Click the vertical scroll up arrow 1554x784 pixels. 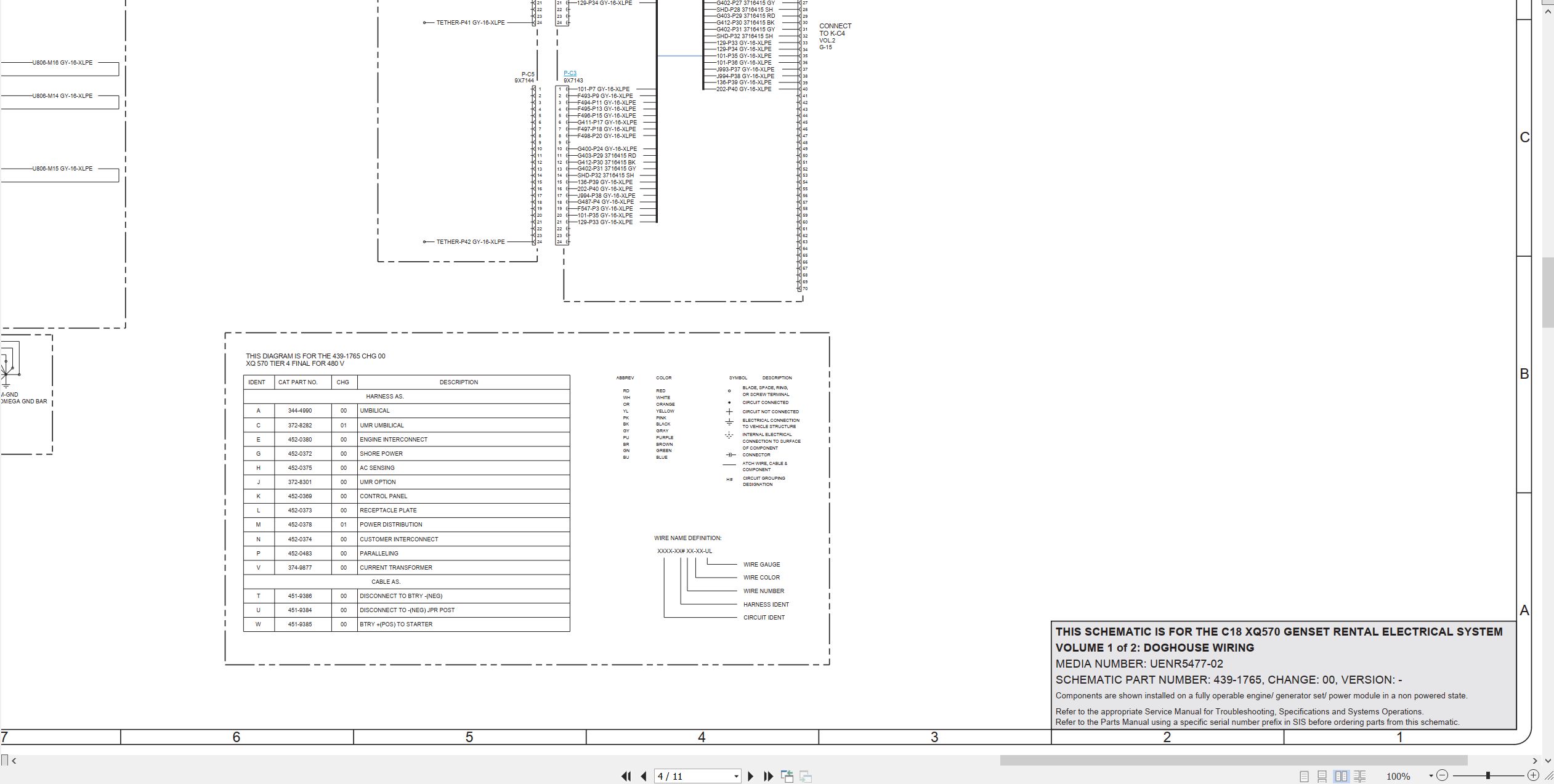coord(1548,11)
